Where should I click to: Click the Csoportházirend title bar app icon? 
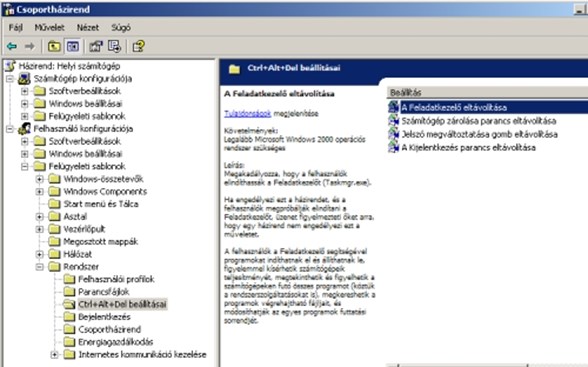click(8, 9)
